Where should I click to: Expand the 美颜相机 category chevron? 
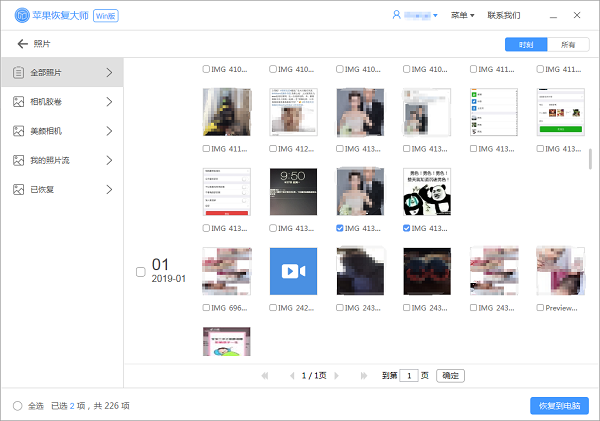[x=109, y=131]
